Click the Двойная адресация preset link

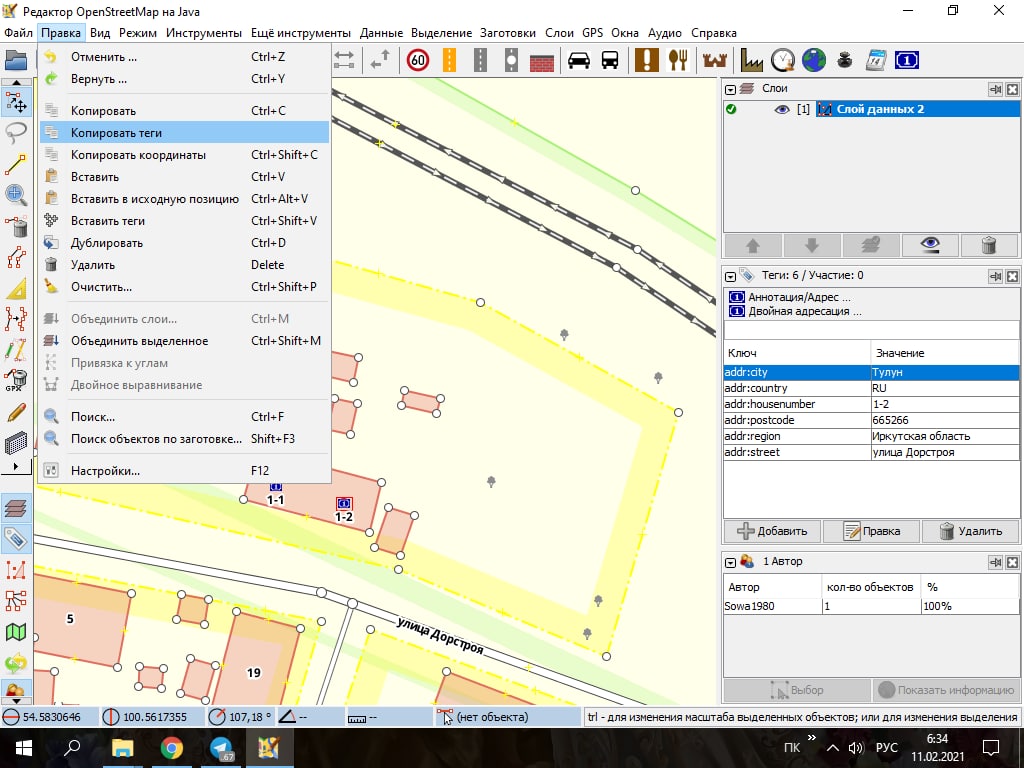pos(805,312)
